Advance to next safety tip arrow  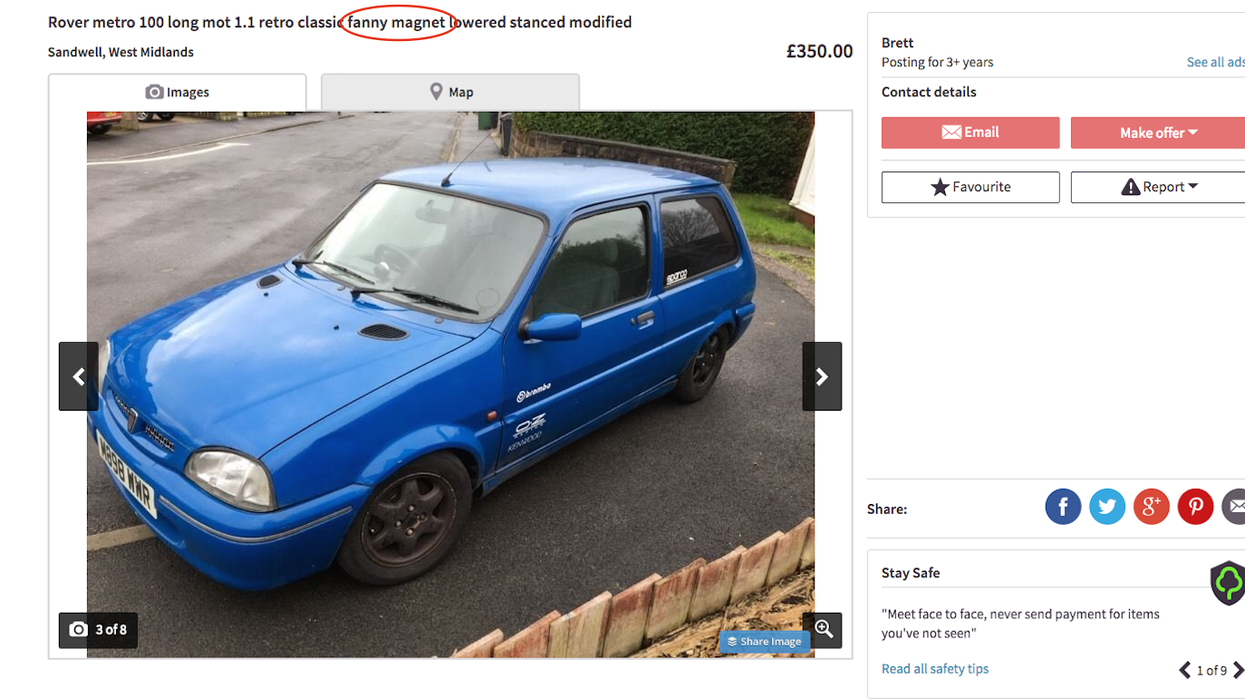click(x=1238, y=670)
